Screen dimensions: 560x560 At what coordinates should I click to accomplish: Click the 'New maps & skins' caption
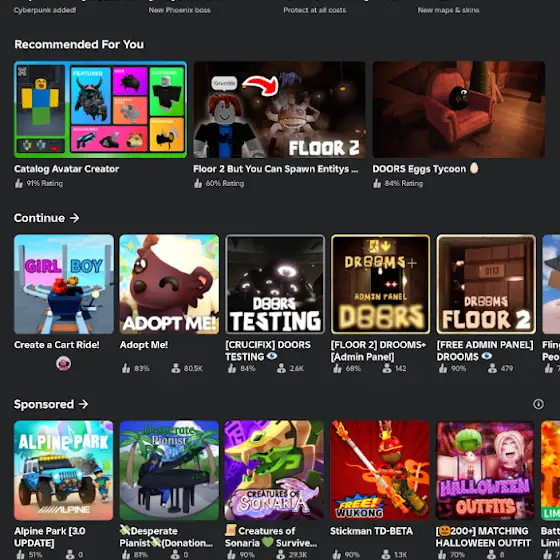tap(449, 10)
